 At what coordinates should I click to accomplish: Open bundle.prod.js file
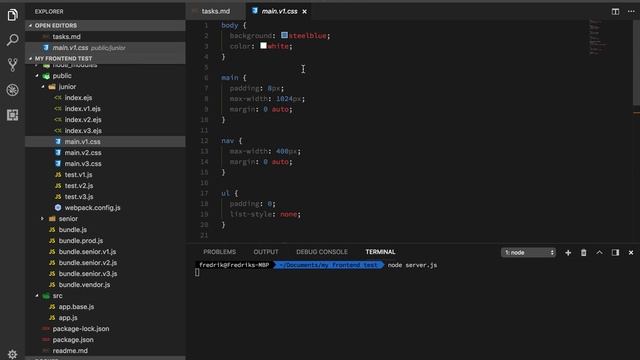click(x=105, y=241)
